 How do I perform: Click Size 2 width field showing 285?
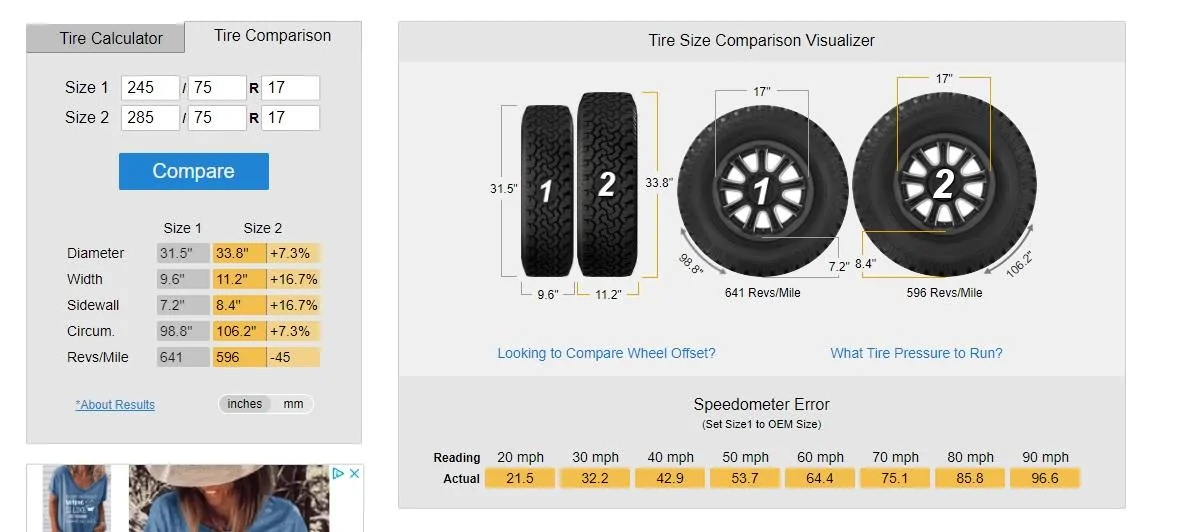point(150,118)
